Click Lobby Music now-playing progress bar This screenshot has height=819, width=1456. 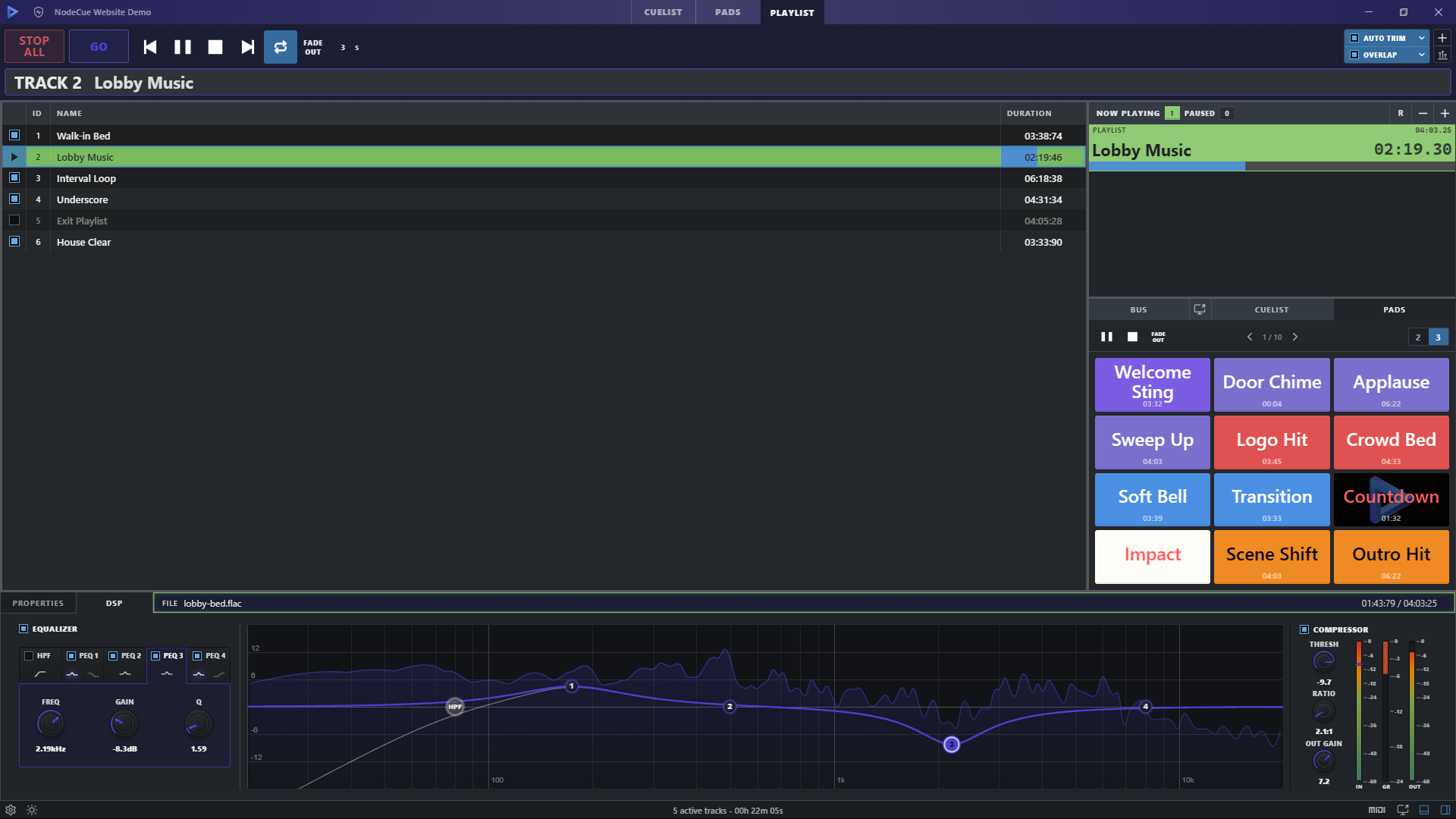coord(1272,166)
